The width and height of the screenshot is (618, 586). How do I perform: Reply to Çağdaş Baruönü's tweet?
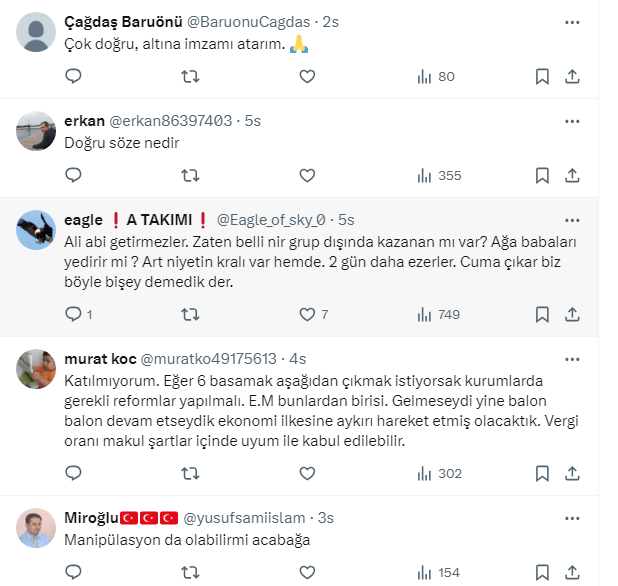tap(73, 76)
